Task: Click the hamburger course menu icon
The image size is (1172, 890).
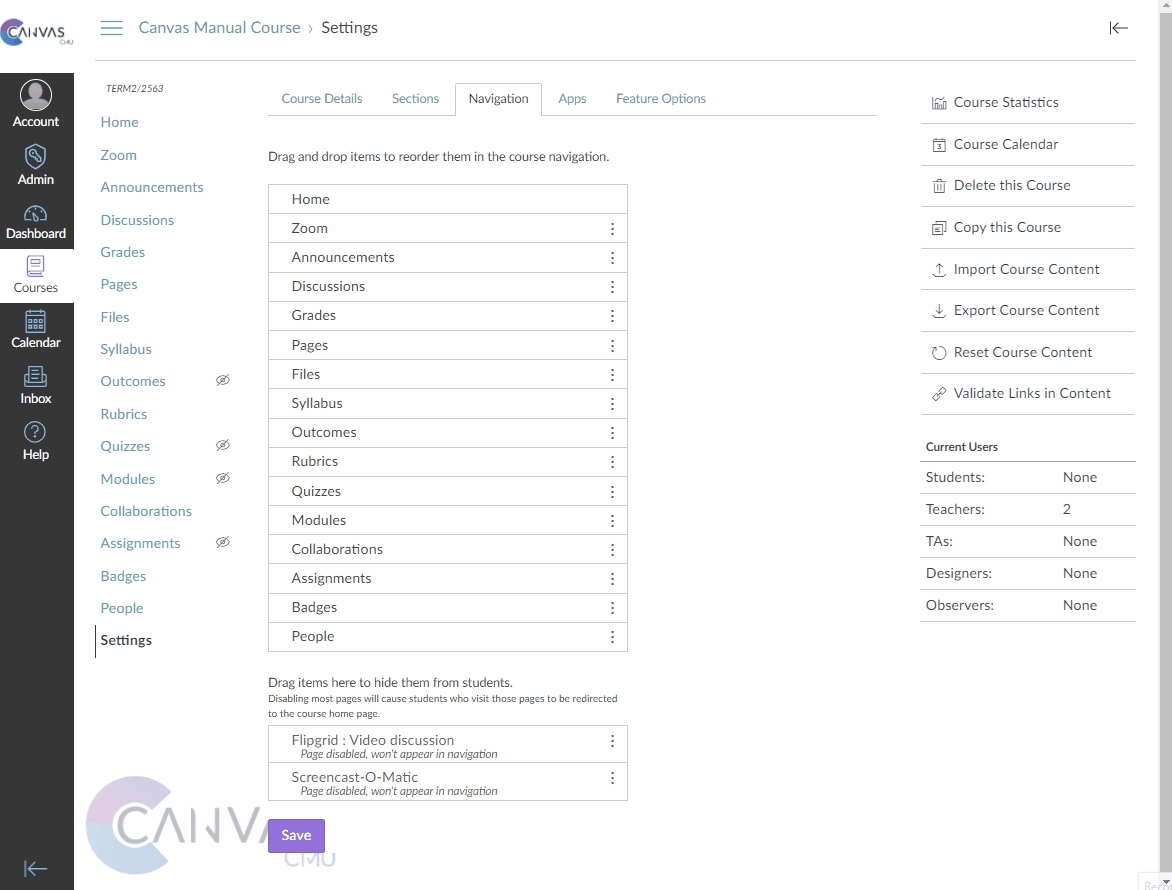Action: tap(112, 28)
